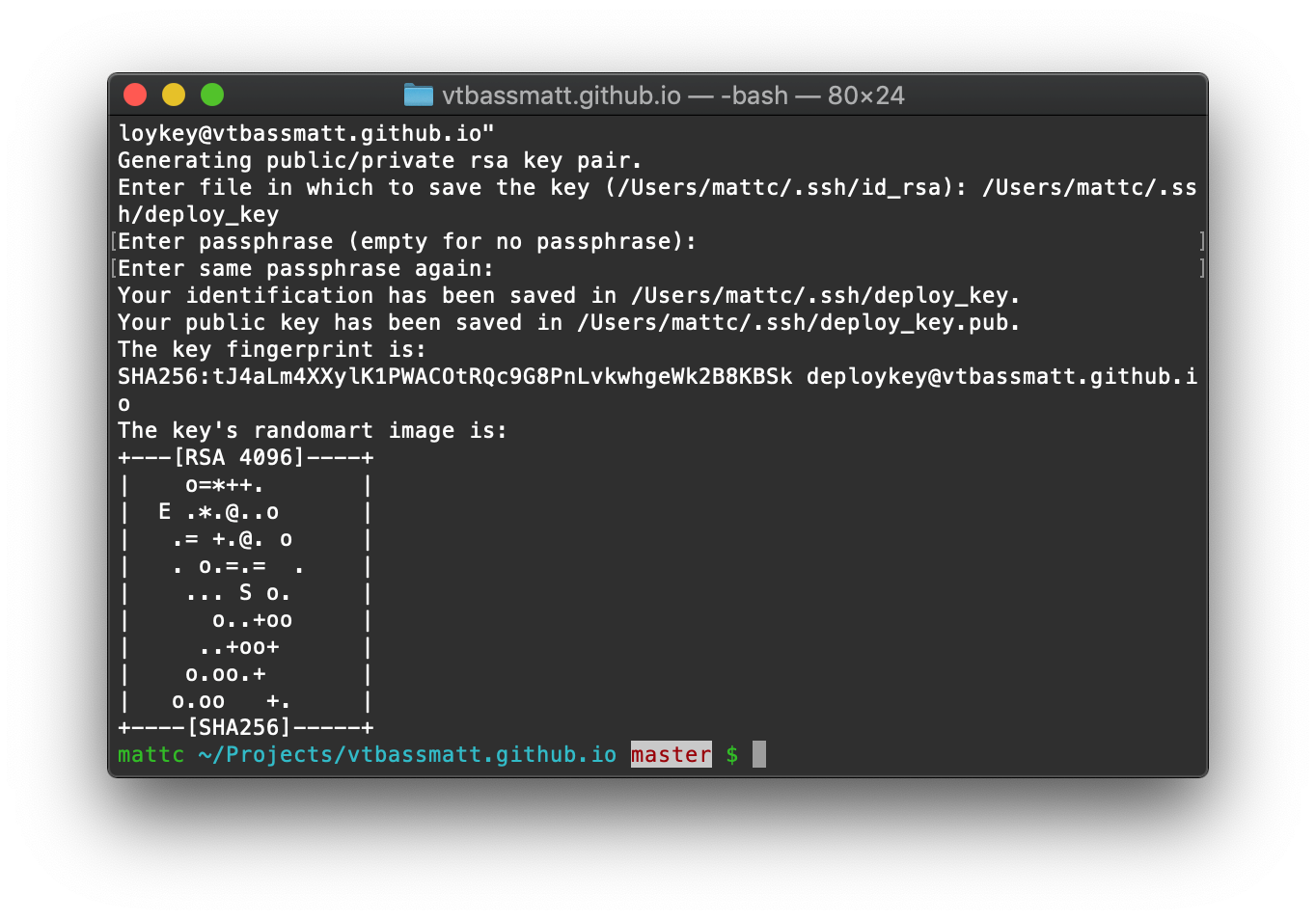Close the terminal window with red button
The height and width of the screenshot is (920, 1316).
tap(135, 95)
